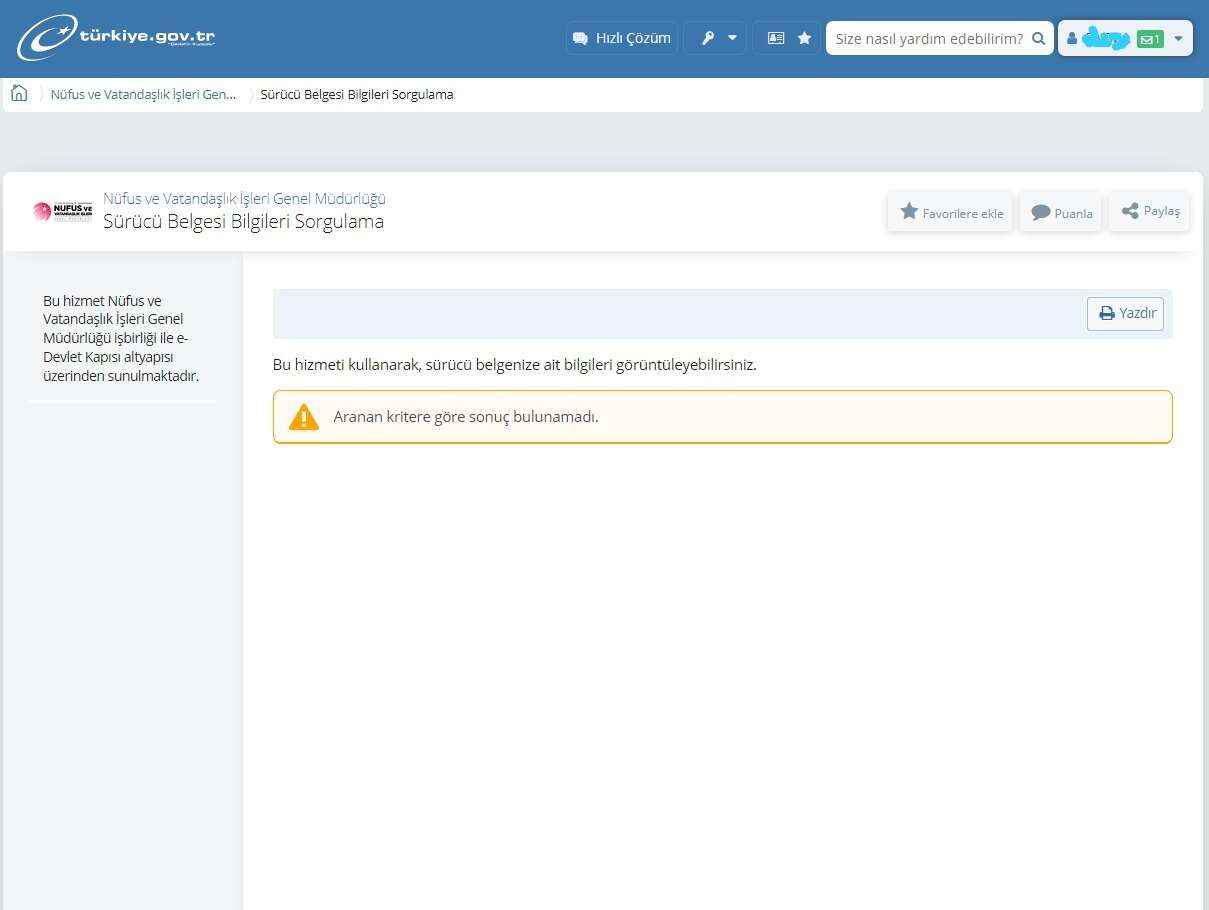Share the page with Paylaş
This screenshot has height=910, width=1209.
pyautogui.click(x=1150, y=211)
